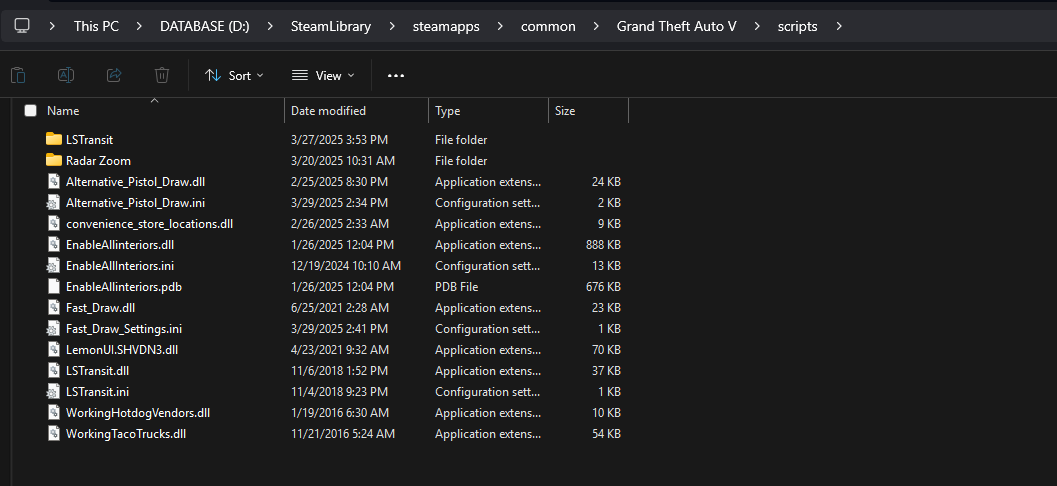Click the LSTransit.dll file icon
This screenshot has height=486, width=1057.
pos(54,371)
